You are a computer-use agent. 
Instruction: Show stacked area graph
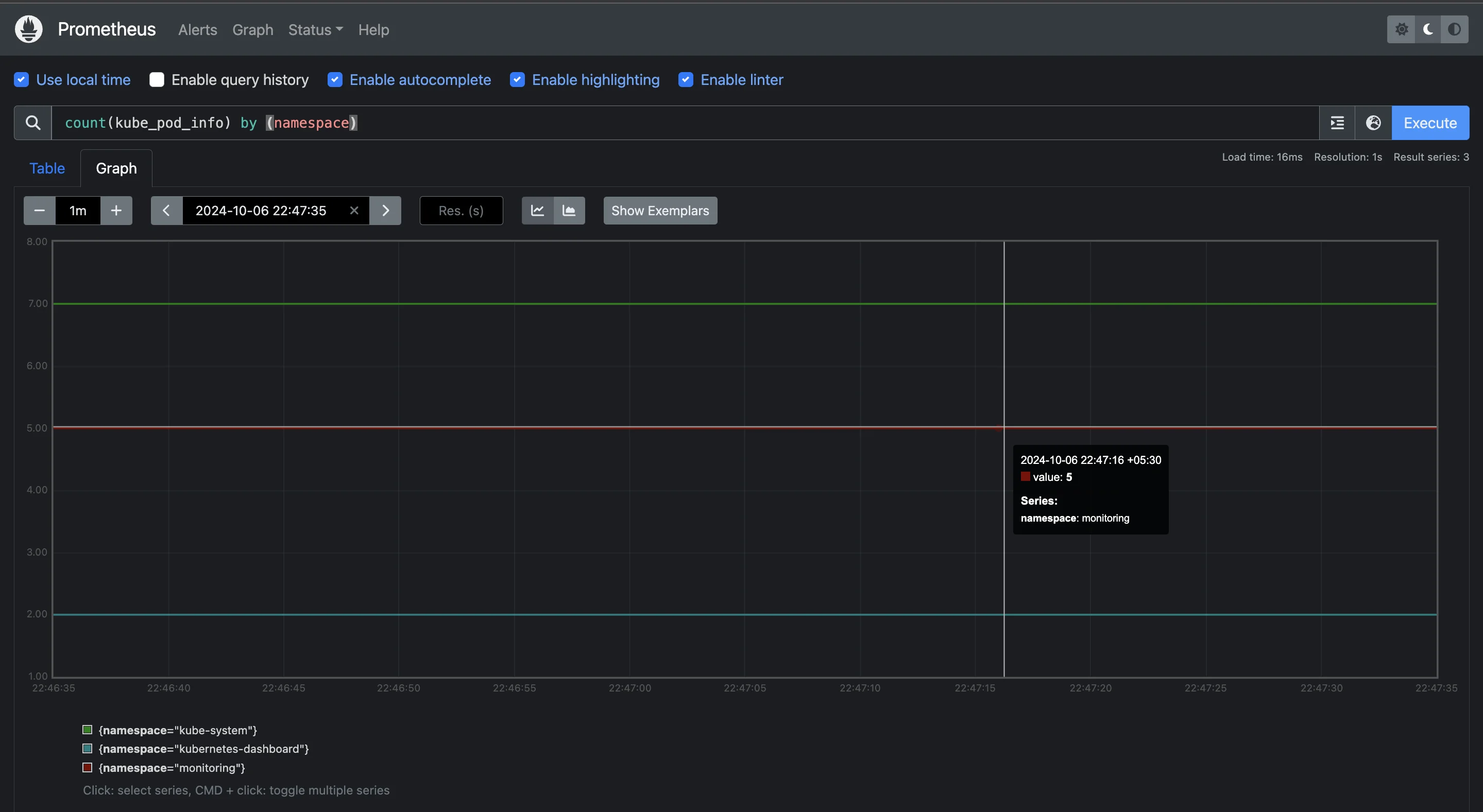pos(569,211)
